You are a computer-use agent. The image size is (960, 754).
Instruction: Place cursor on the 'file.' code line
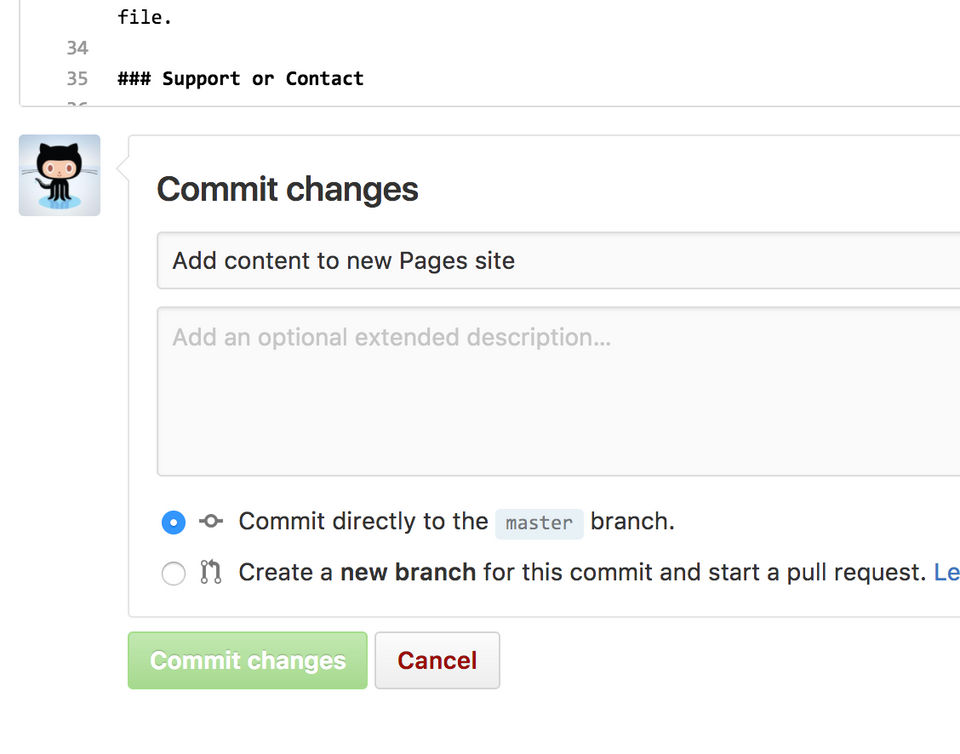(x=145, y=17)
